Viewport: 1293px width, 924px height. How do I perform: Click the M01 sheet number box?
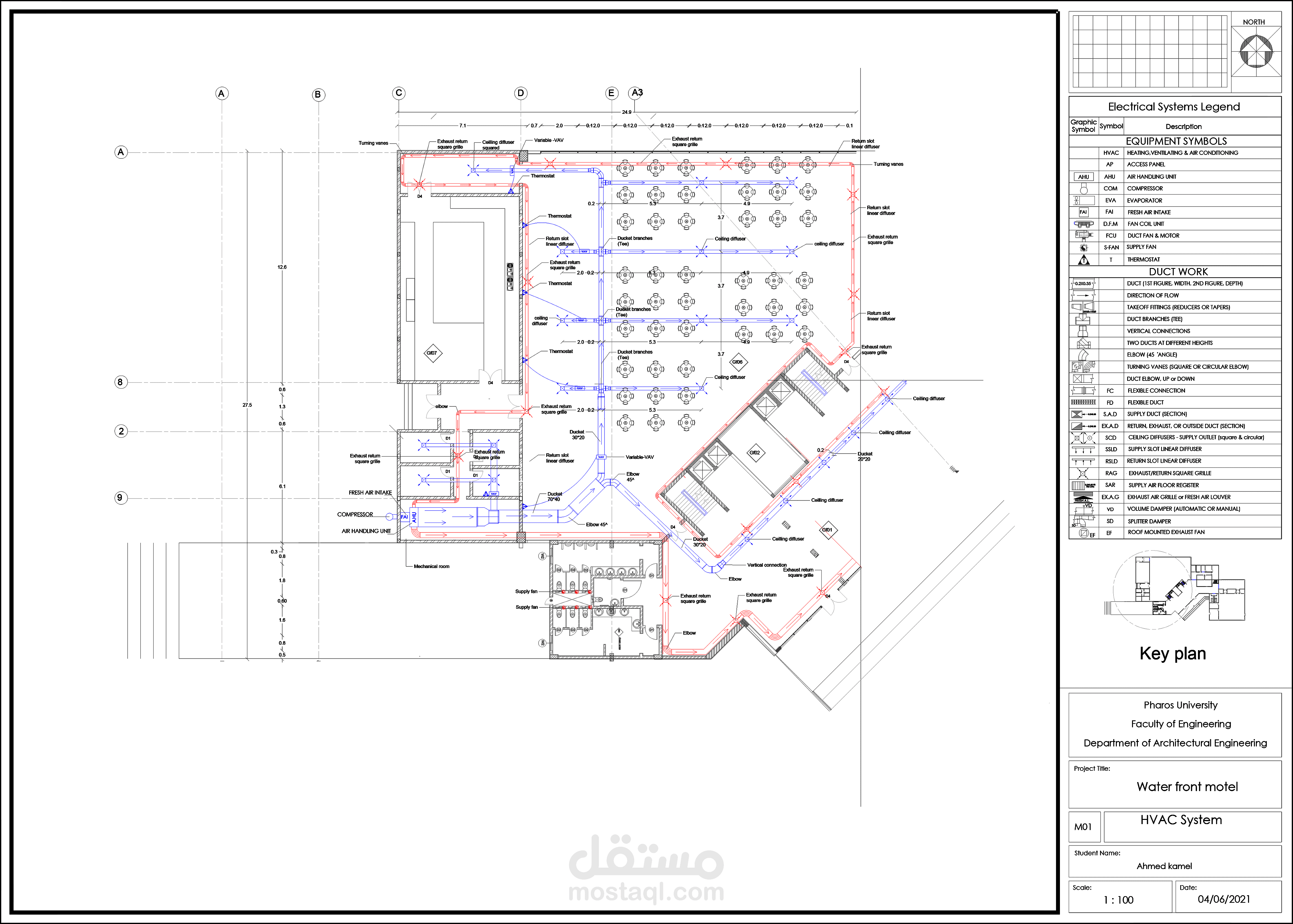[x=1083, y=827]
